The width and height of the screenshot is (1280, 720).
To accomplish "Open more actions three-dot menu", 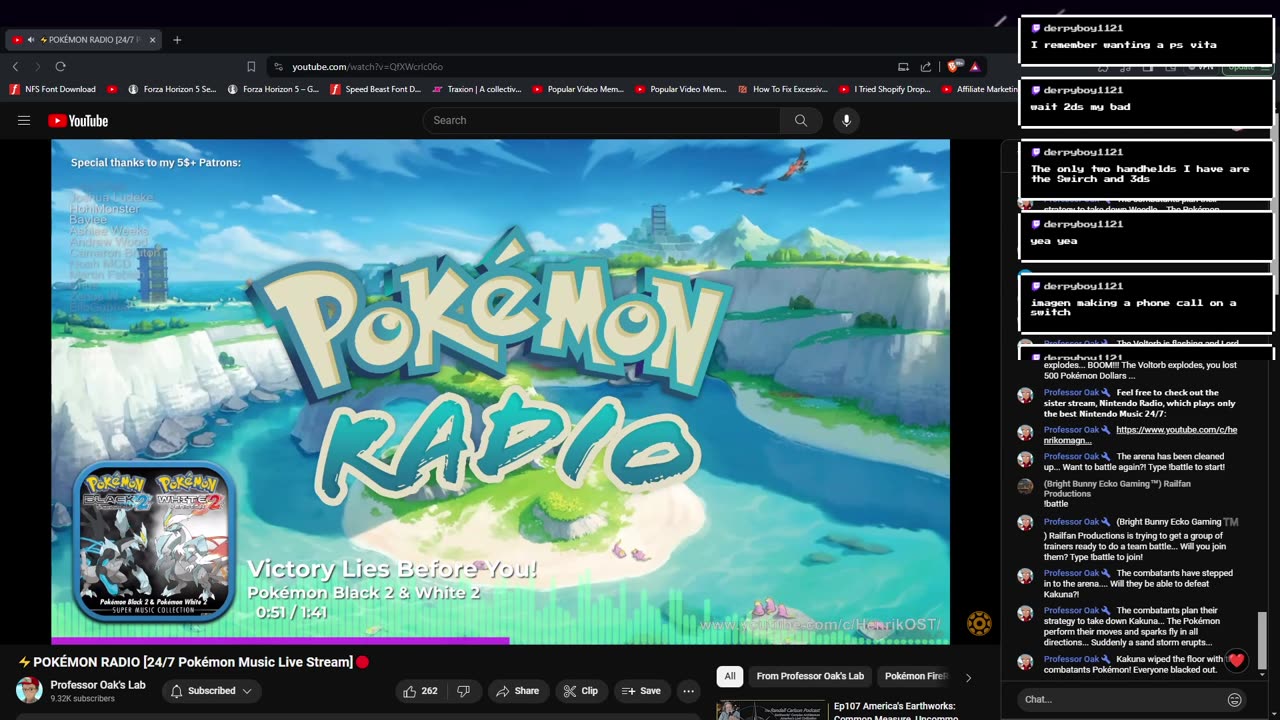I will click(688, 691).
